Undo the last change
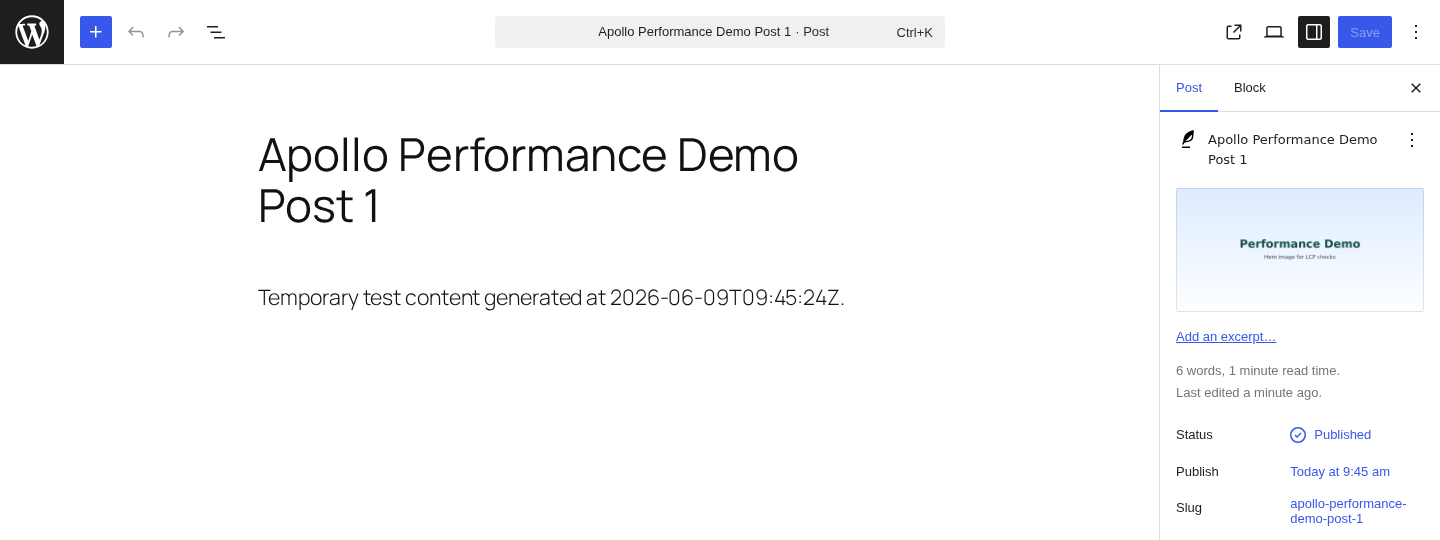The height and width of the screenshot is (540, 1440). click(136, 32)
